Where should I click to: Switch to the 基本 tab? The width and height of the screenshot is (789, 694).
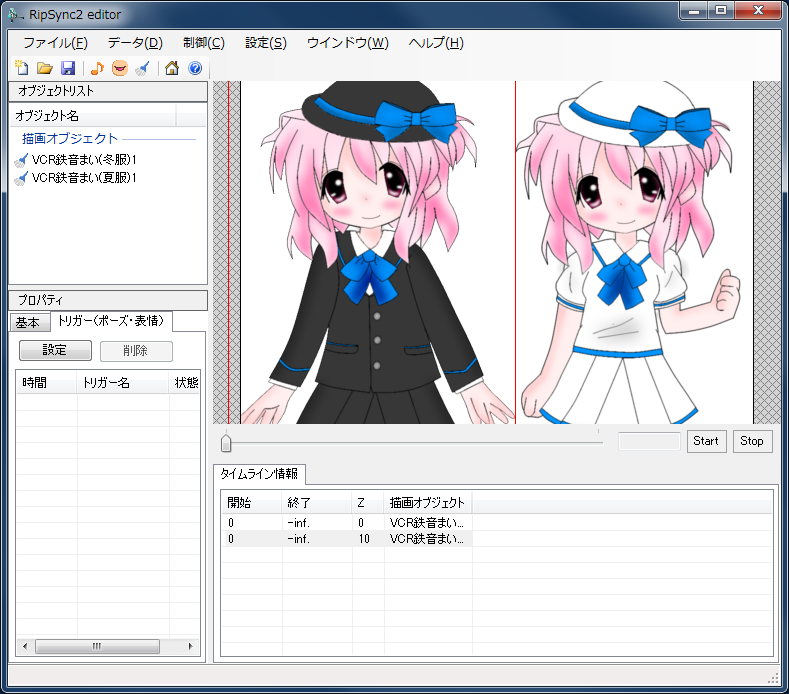point(29,323)
